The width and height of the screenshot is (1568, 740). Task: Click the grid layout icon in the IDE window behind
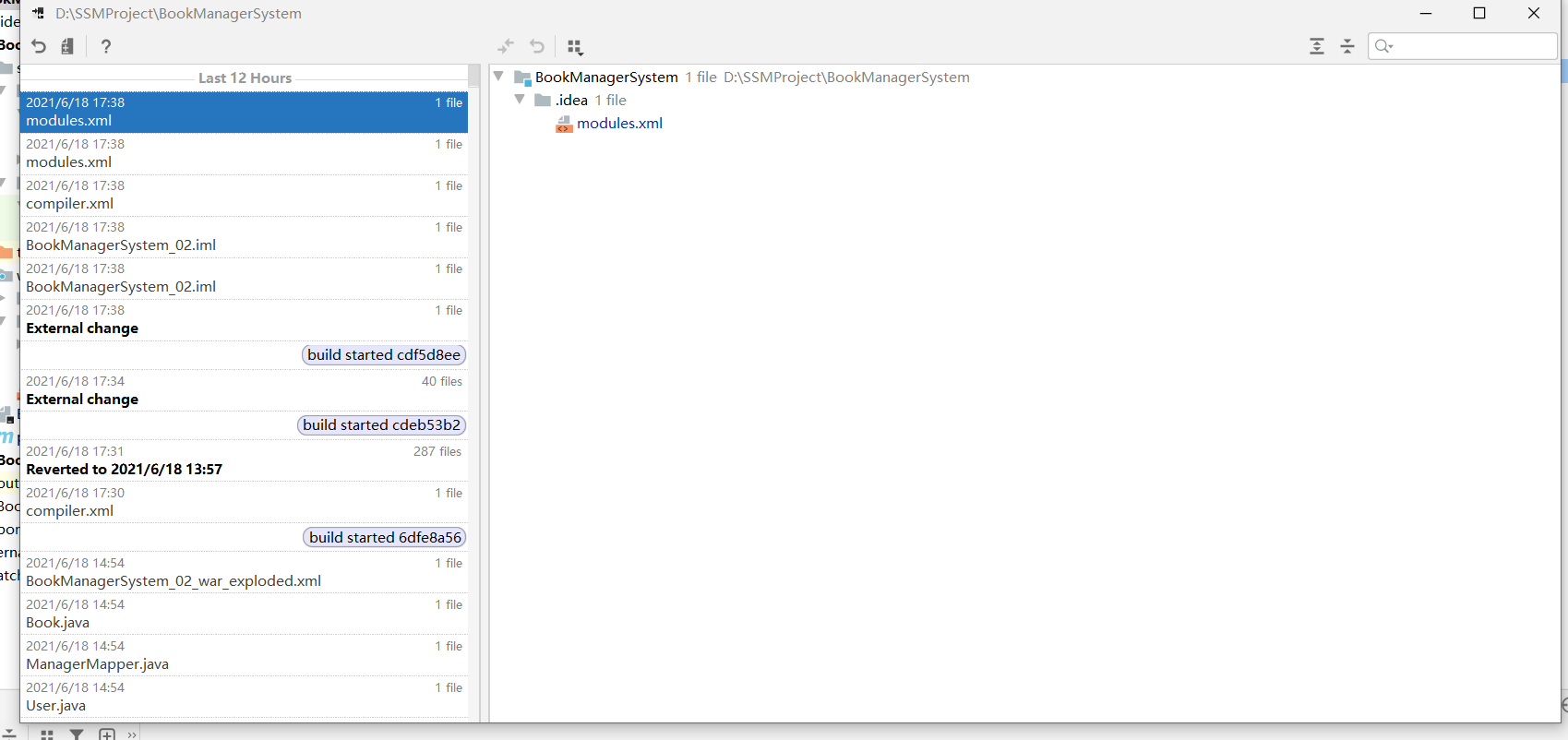(x=47, y=734)
